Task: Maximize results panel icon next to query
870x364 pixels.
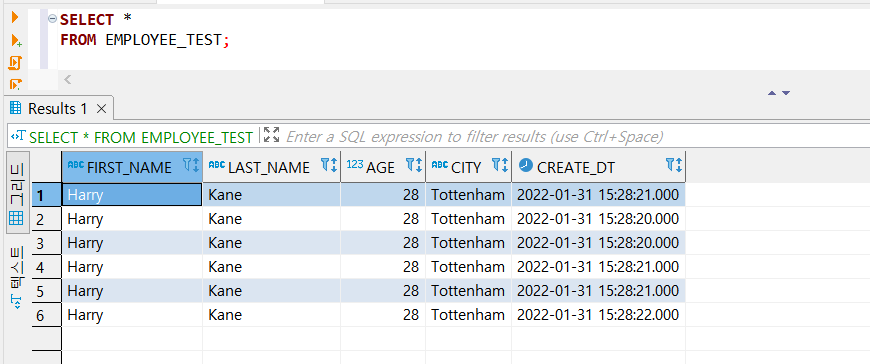Action: click(x=271, y=134)
